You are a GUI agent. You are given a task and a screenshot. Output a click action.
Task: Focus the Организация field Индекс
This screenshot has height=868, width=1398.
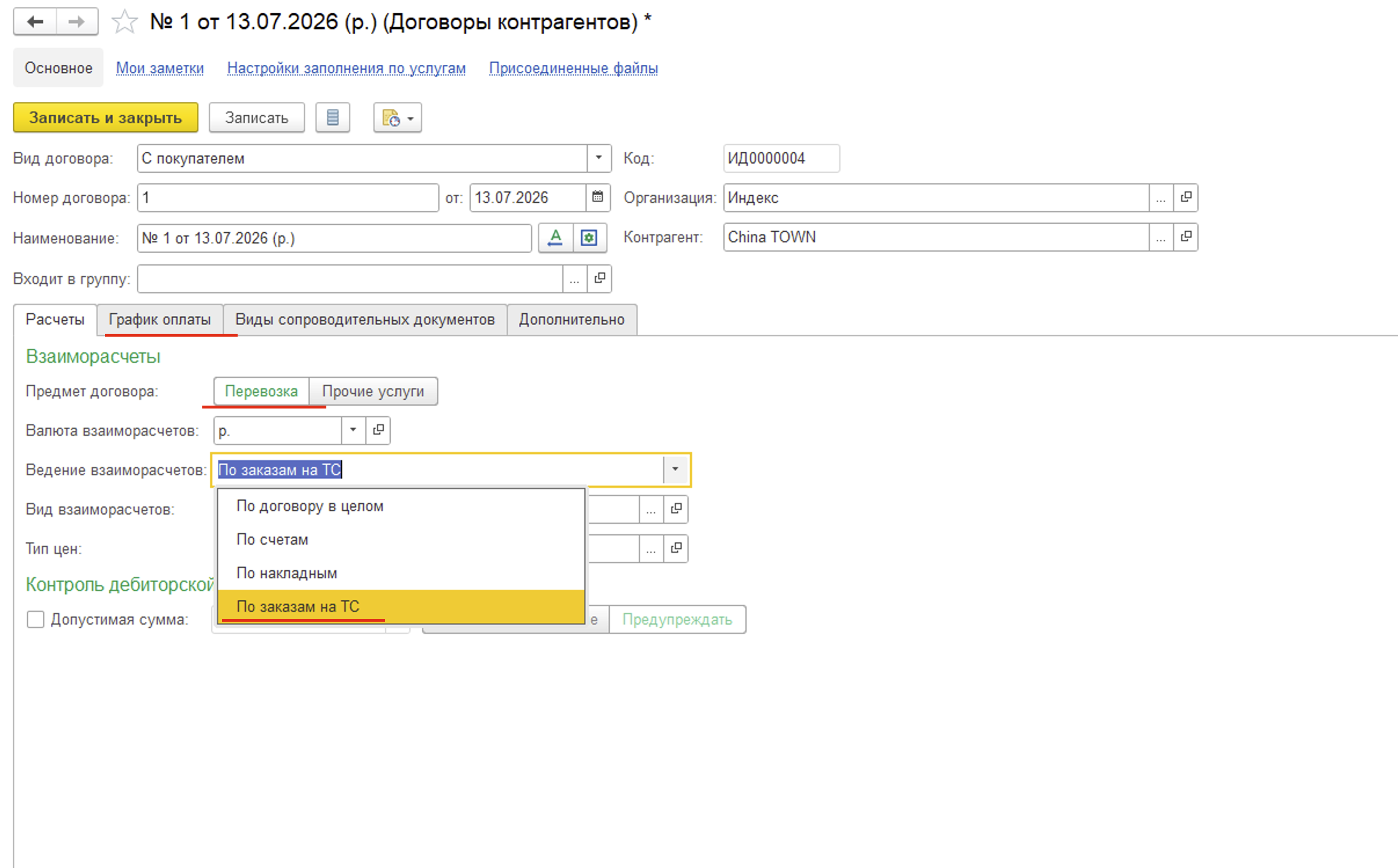pyautogui.click(x=936, y=198)
